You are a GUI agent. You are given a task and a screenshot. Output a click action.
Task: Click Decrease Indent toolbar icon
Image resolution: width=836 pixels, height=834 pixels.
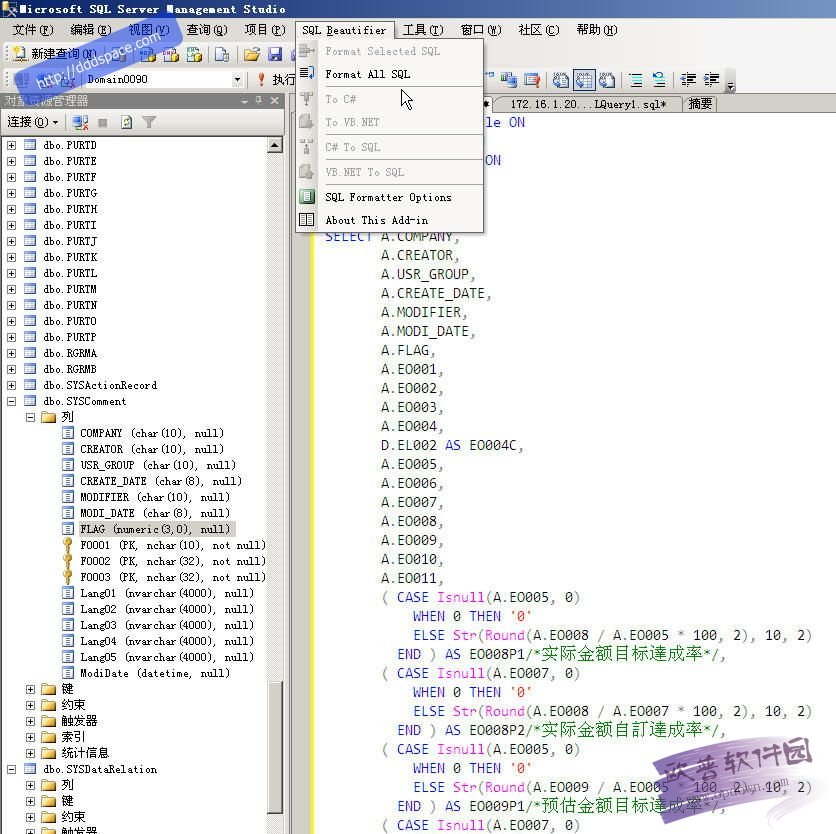[x=688, y=80]
